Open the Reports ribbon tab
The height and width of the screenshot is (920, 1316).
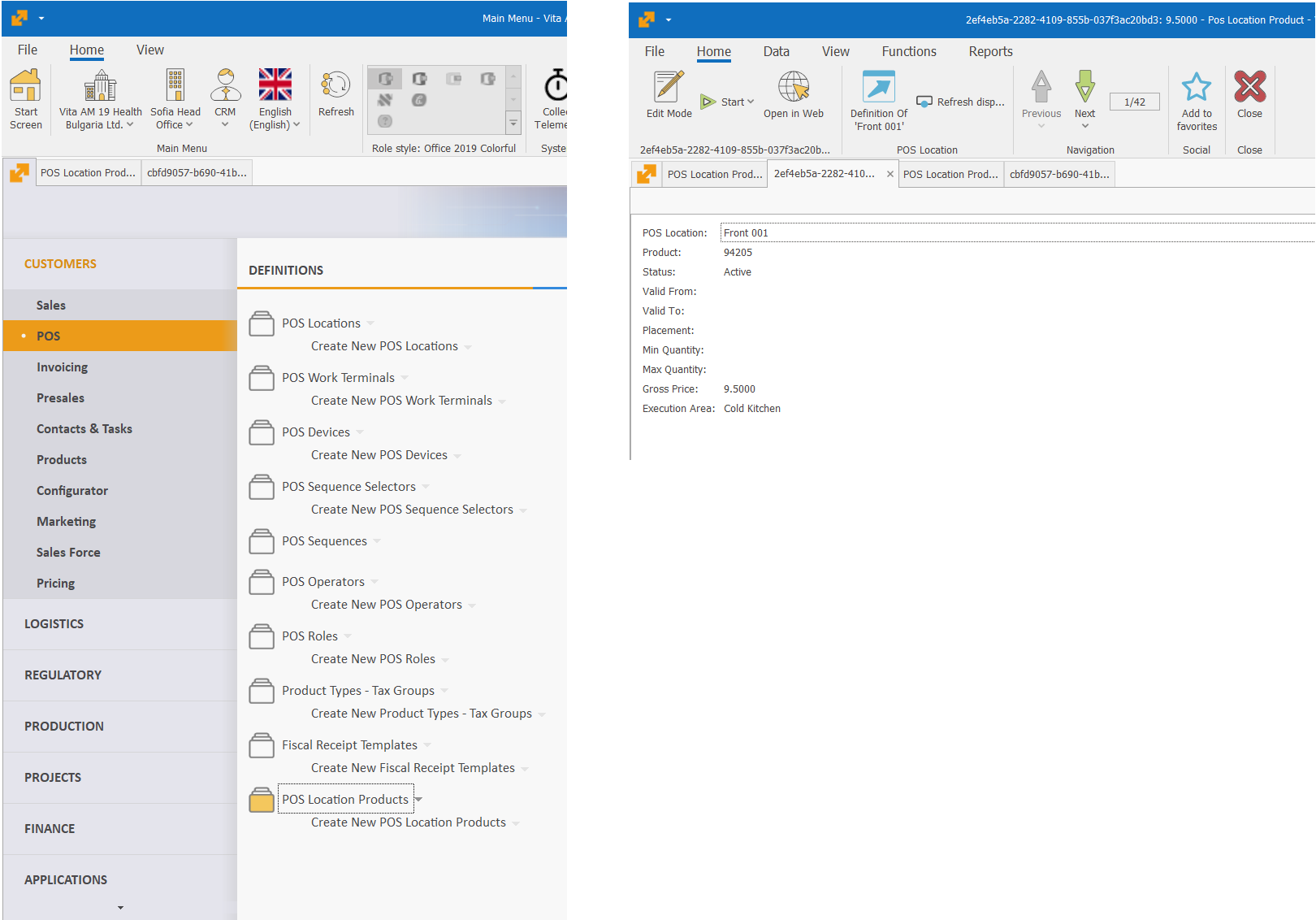tap(990, 51)
